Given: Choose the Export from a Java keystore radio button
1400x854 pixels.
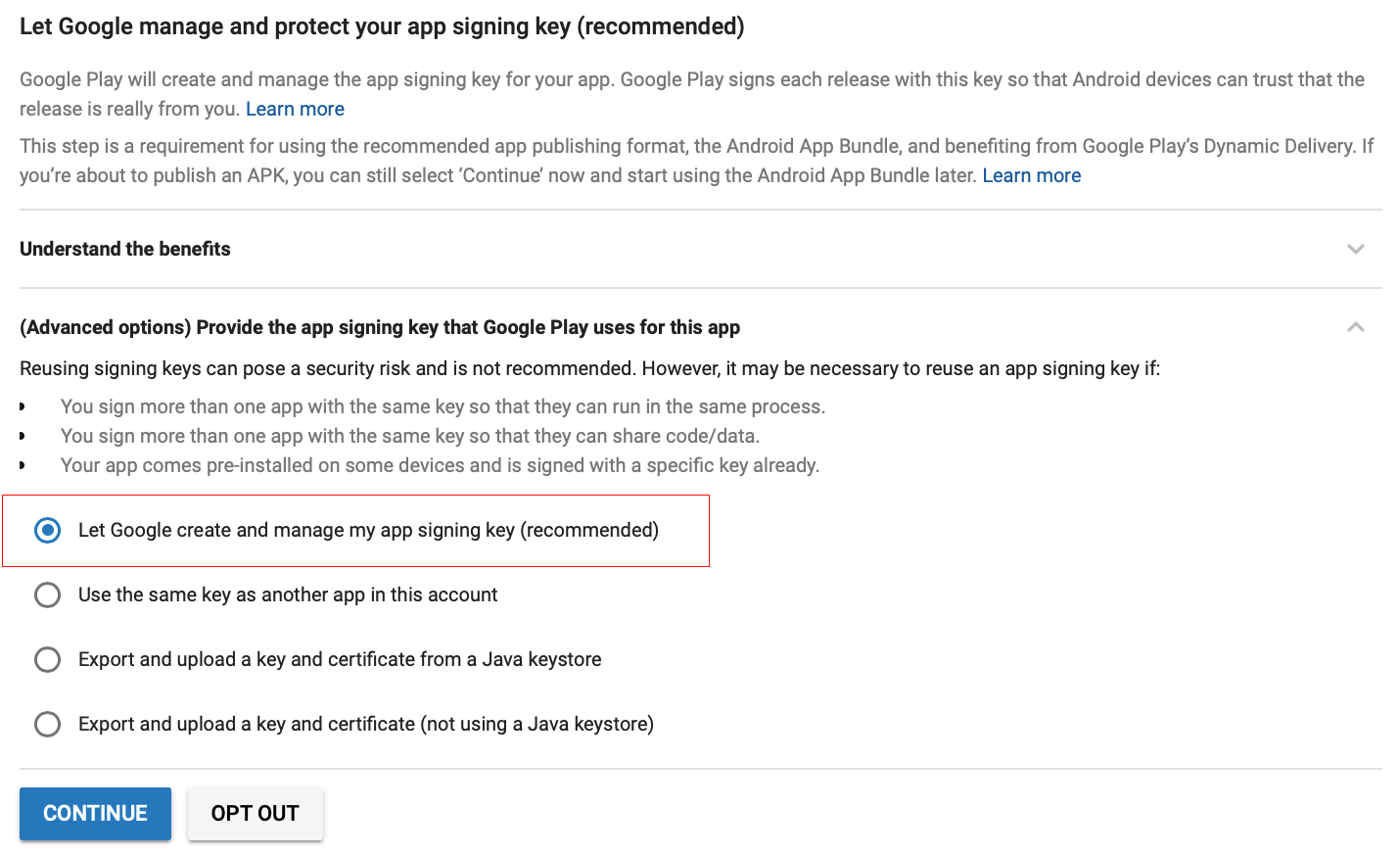Looking at the screenshot, I should coord(47,659).
